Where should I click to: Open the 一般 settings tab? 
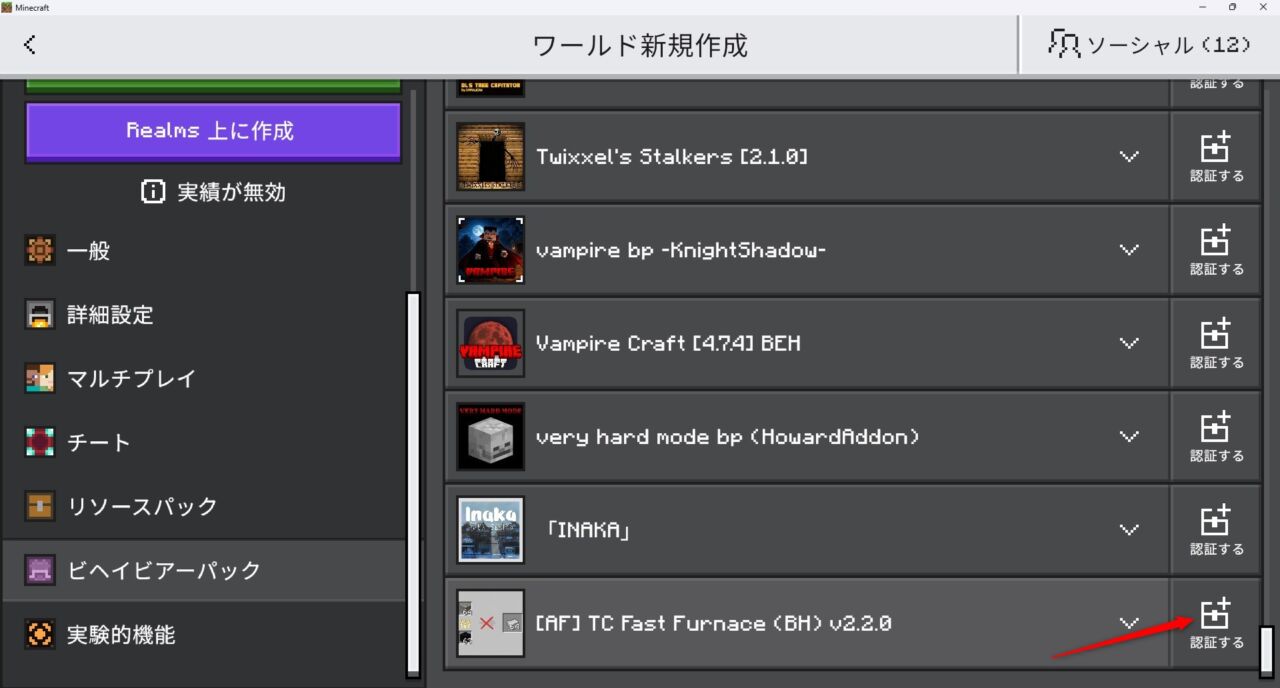pos(204,251)
